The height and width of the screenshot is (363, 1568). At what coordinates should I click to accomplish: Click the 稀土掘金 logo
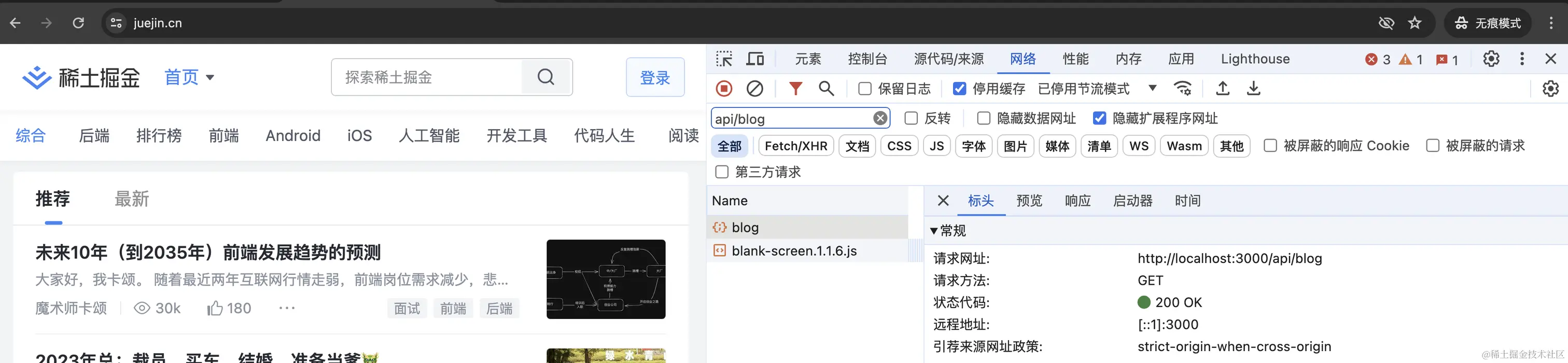click(81, 77)
